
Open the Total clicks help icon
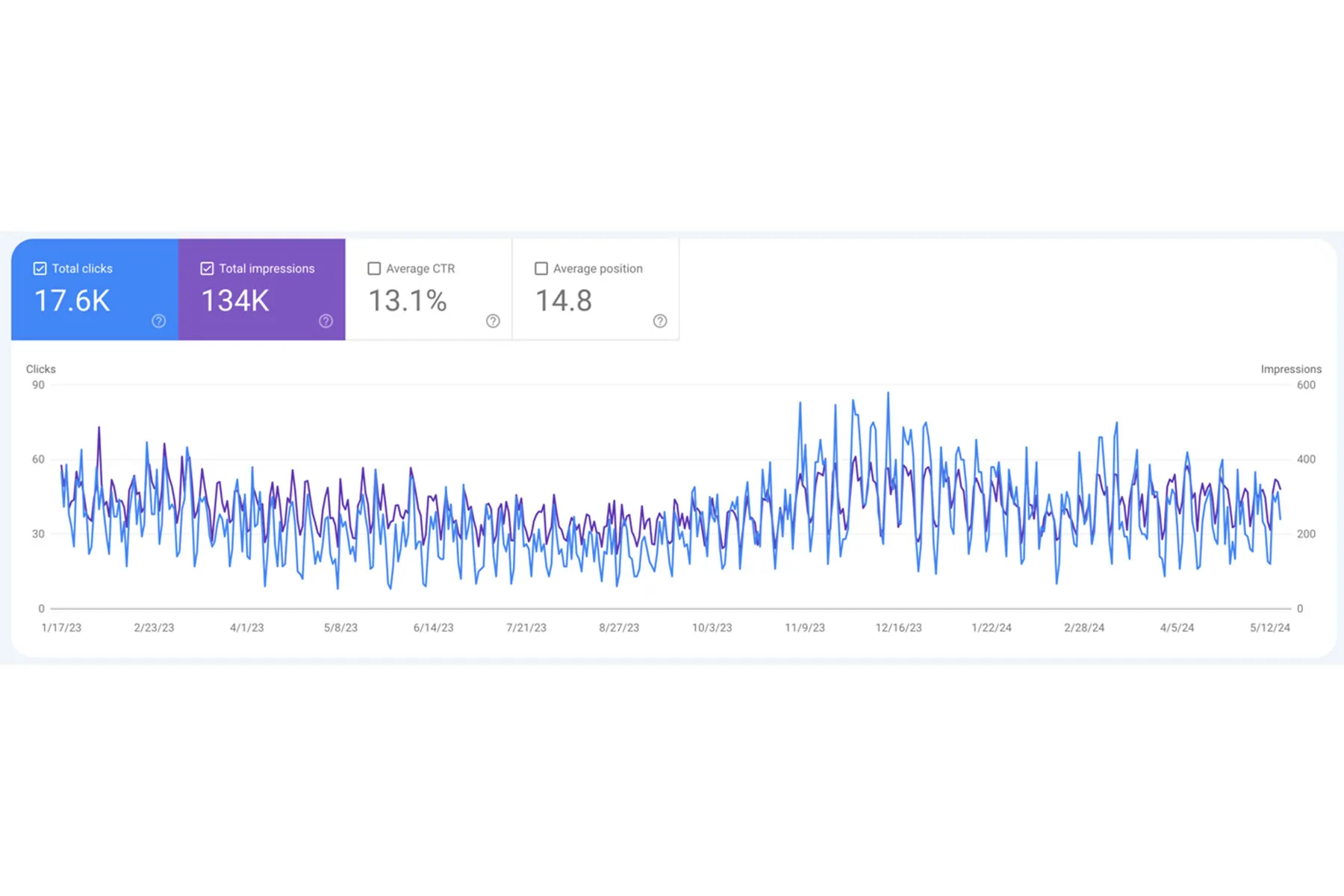(158, 321)
